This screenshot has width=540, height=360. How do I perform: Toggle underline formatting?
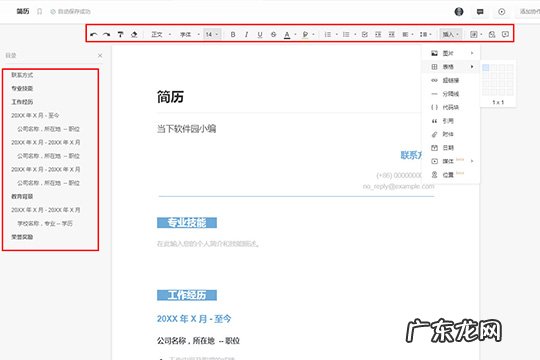tap(260, 34)
